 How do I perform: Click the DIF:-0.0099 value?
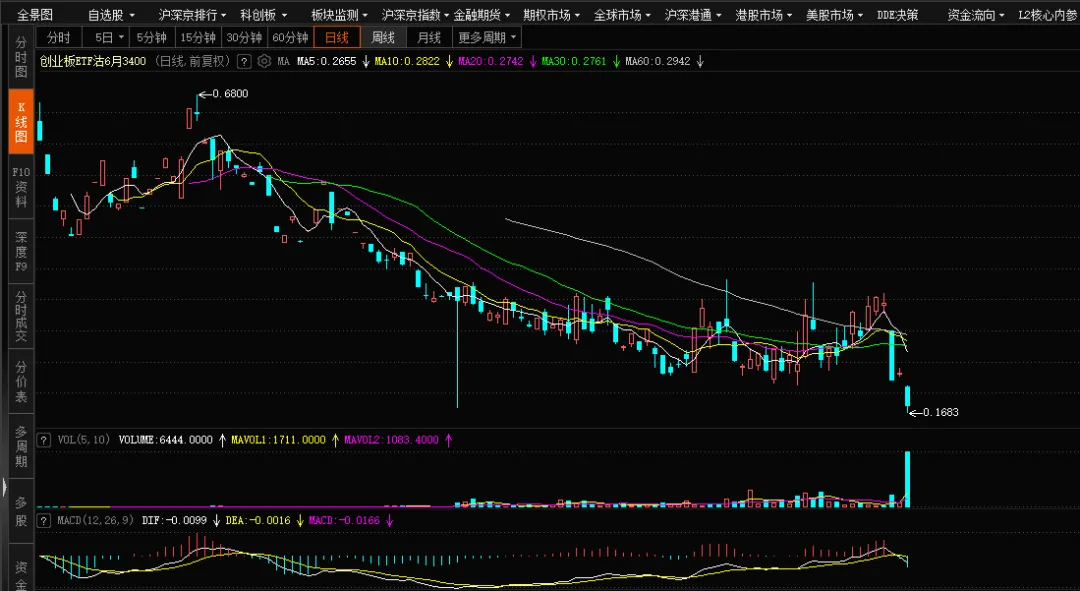174,521
